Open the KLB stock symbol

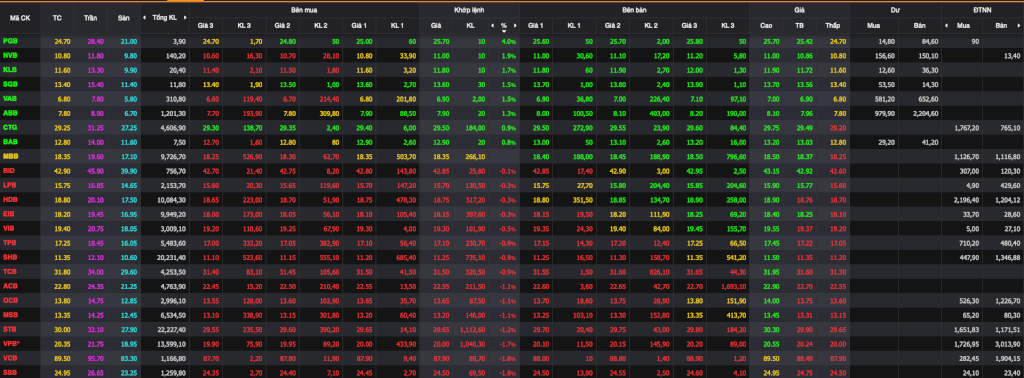(10, 70)
